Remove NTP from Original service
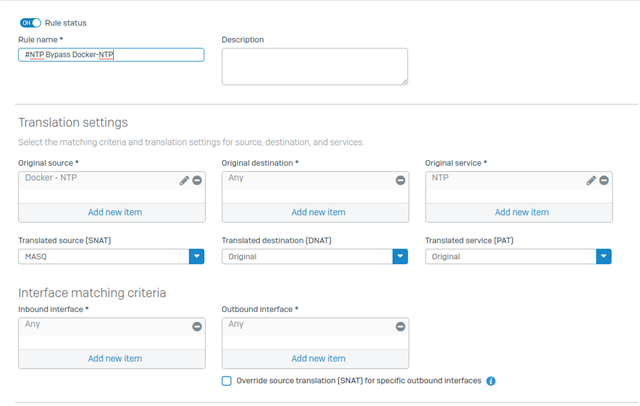 pos(604,180)
